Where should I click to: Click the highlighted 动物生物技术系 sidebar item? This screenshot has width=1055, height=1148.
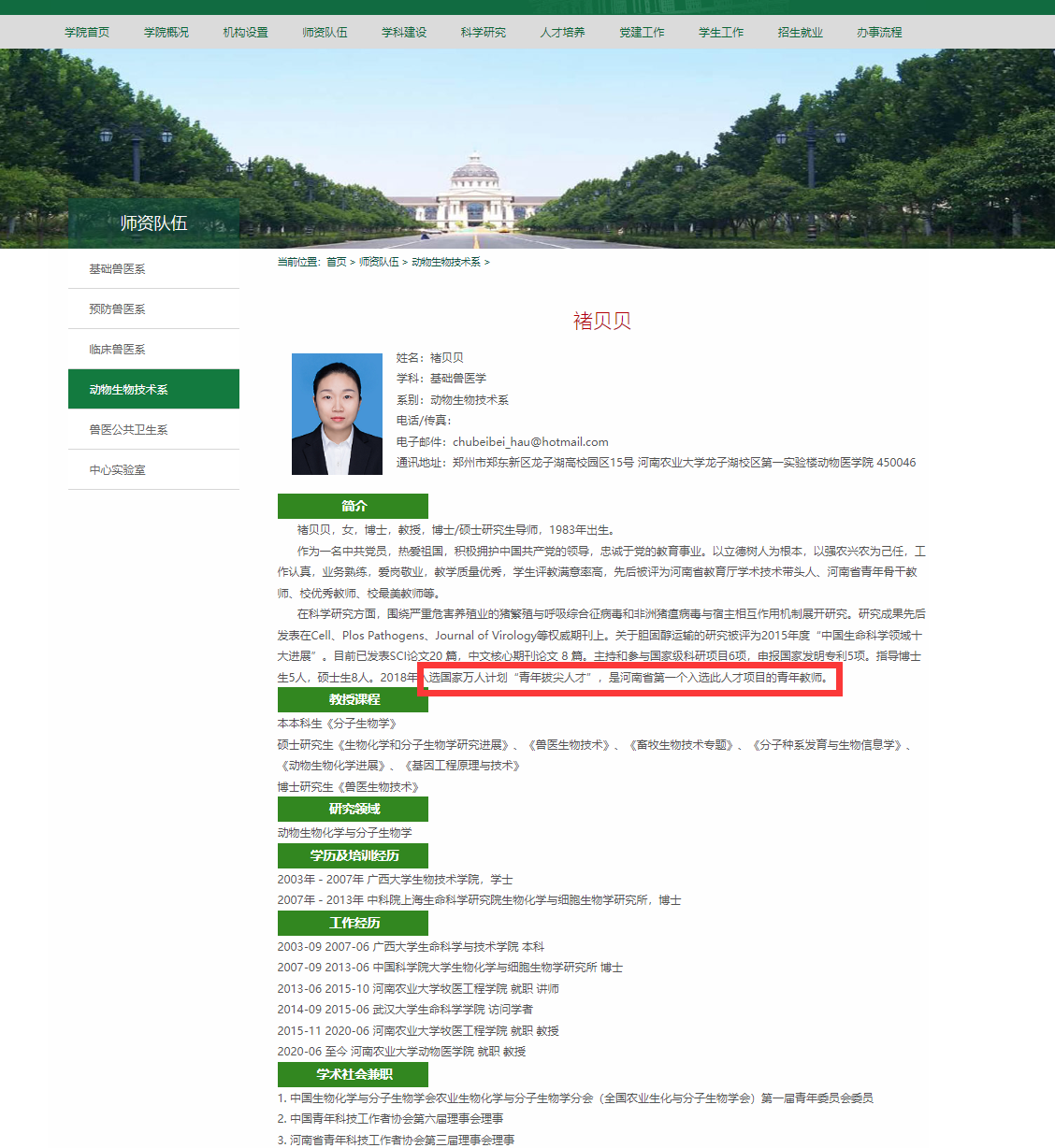tap(153, 389)
